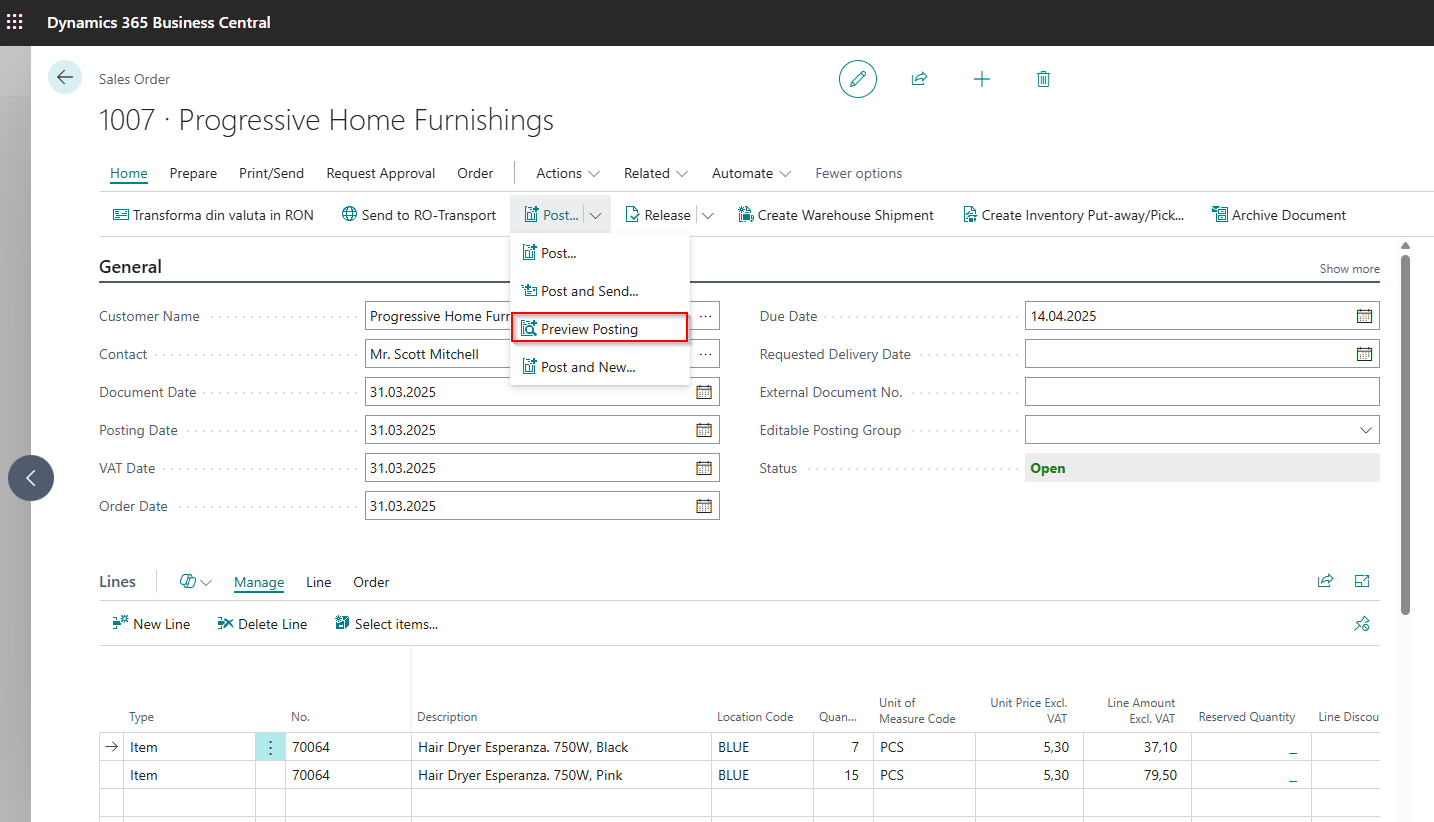Choose Post and New from menu
The image size is (1434, 822).
pos(599,367)
